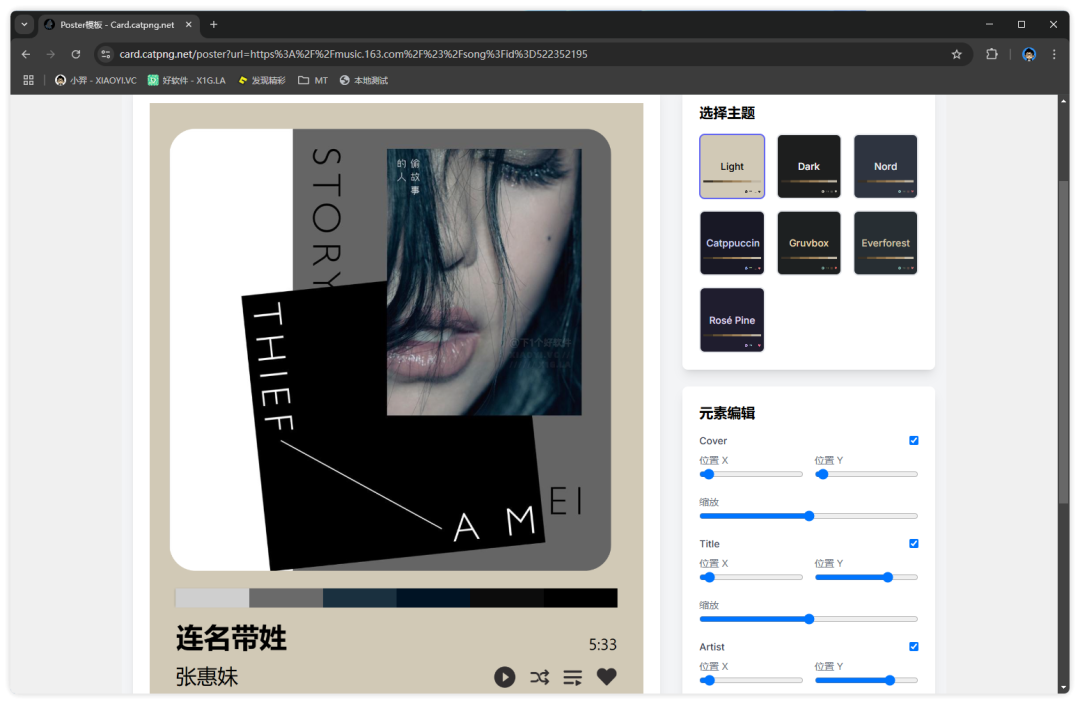Click the shuffle icon on the poster
This screenshot has width=1080, height=704.
click(539, 677)
